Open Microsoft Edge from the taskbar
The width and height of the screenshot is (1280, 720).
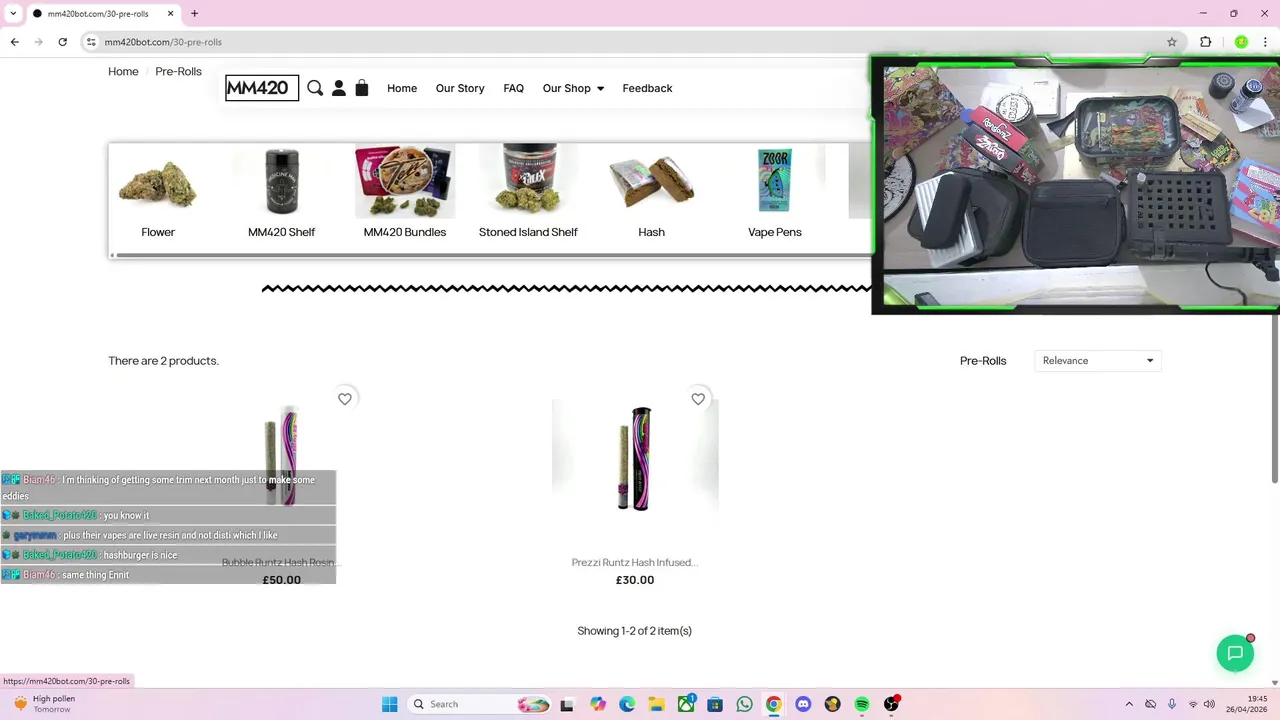[x=627, y=704]
